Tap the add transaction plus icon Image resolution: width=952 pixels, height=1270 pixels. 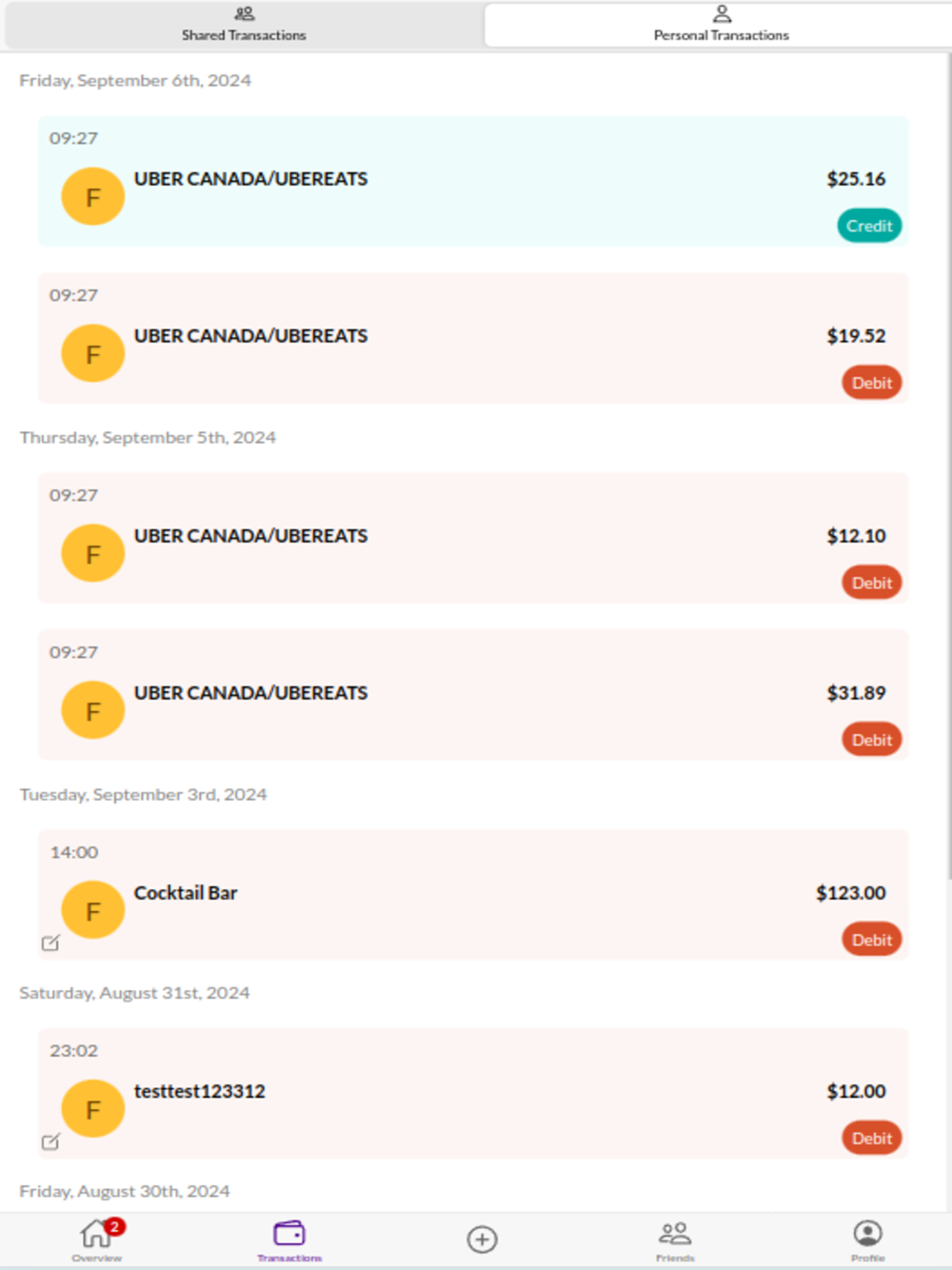click(x=483, y=1239)
